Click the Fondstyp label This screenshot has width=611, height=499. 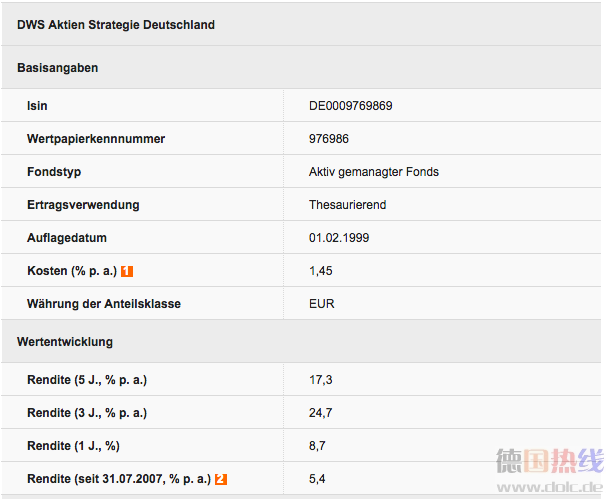[54, 172]
